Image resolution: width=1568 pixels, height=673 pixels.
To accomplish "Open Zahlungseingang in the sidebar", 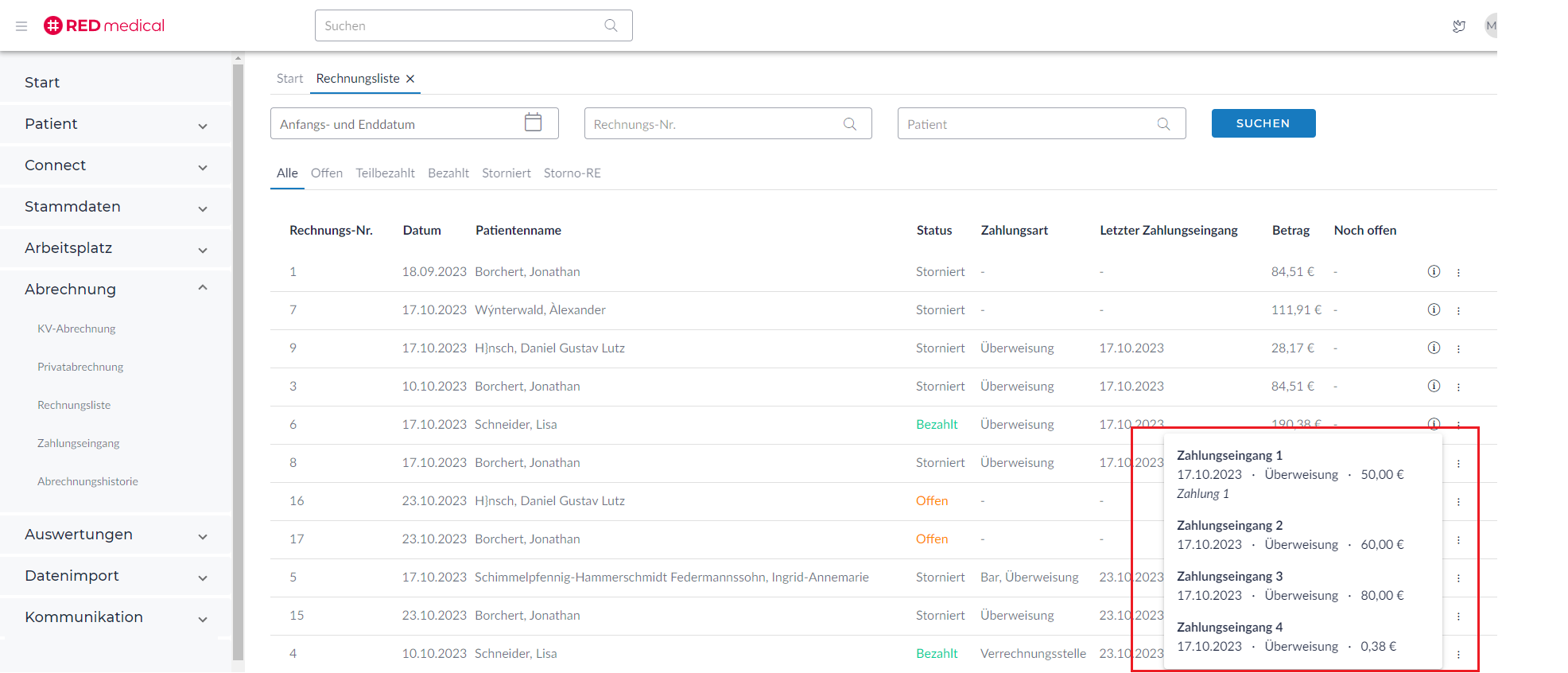I will point(78,443).
